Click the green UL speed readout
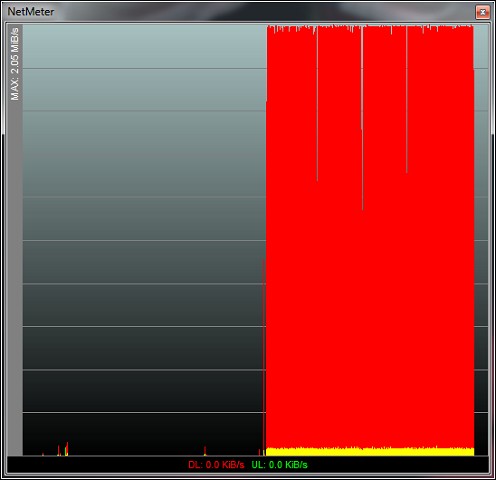The width and height of the screenshot is (496, 480). tap(279, 465)
